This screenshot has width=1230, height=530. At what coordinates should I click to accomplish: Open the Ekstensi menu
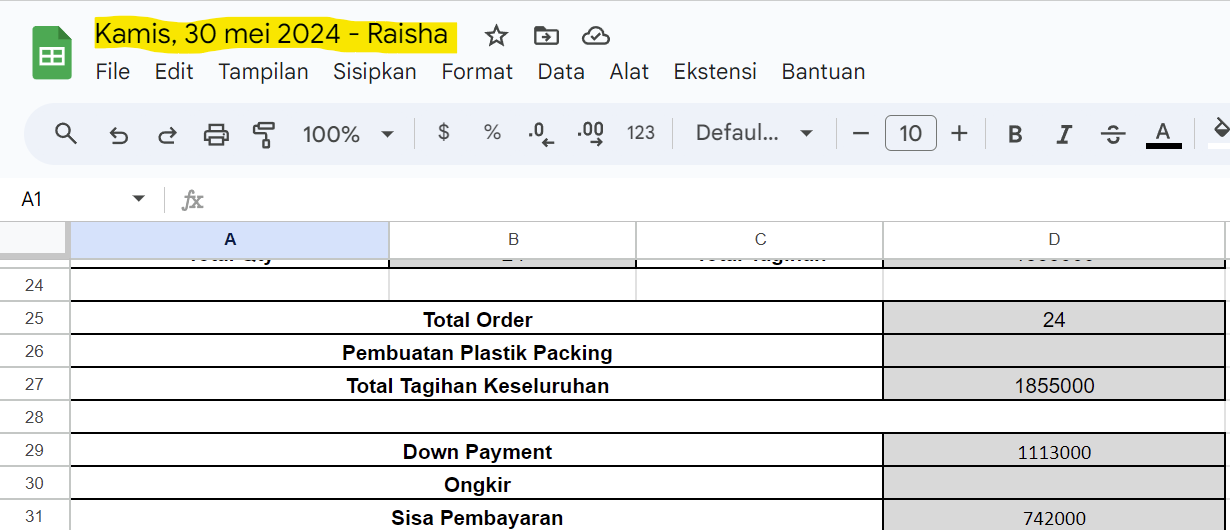tap(715, 72)
